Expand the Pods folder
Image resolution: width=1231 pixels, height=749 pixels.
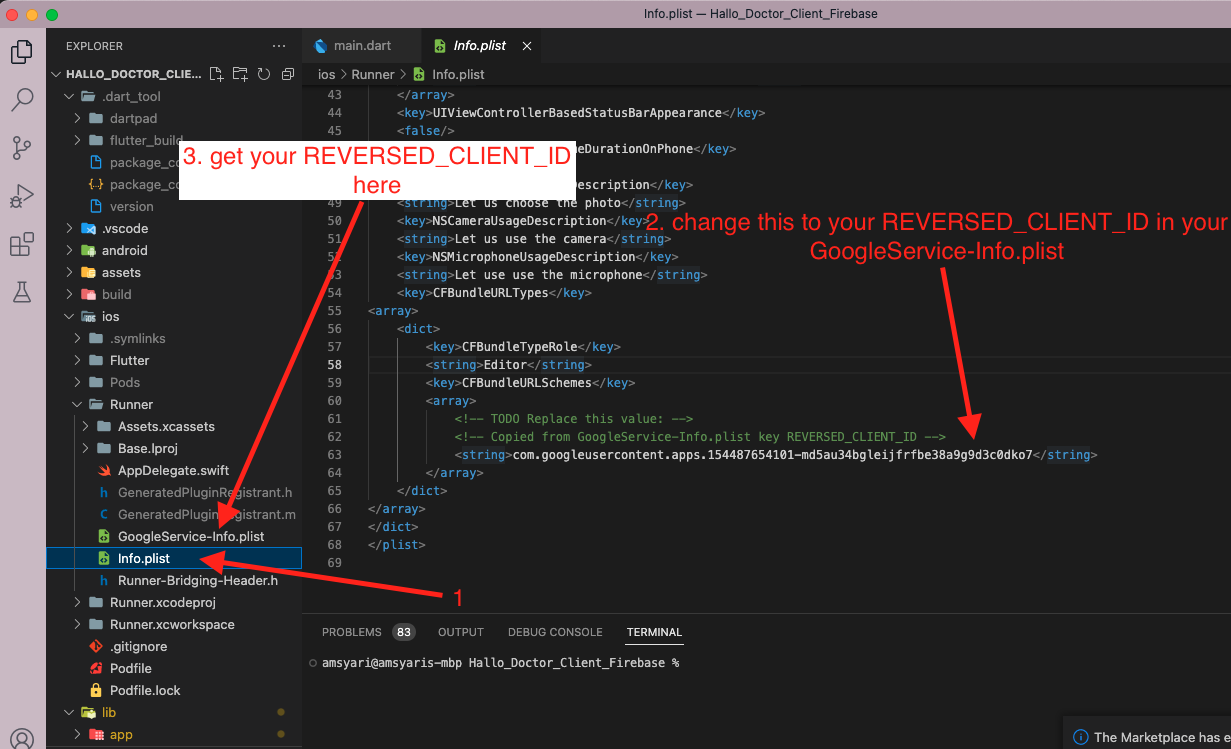tap(124, 382)
